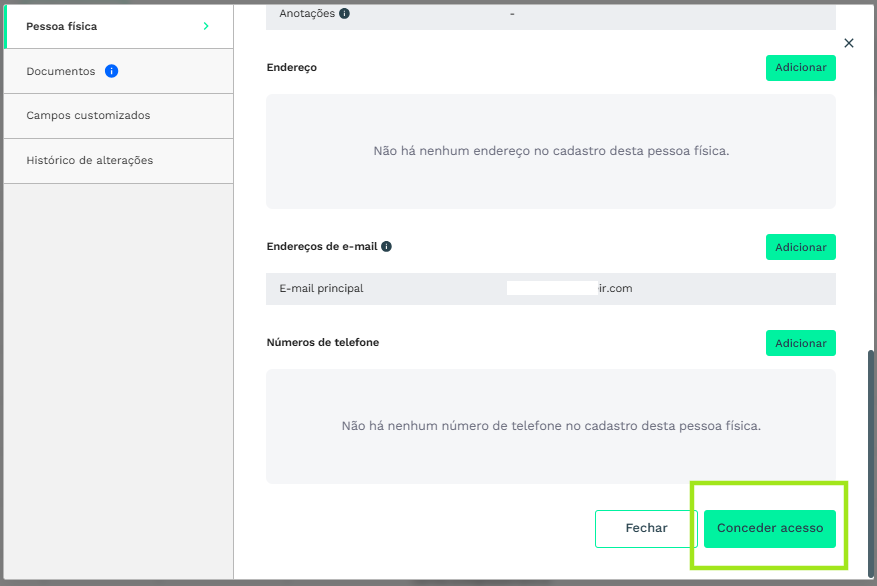
Task: Expand the Pessoa física chevron arrow
Action: (206, 26)
